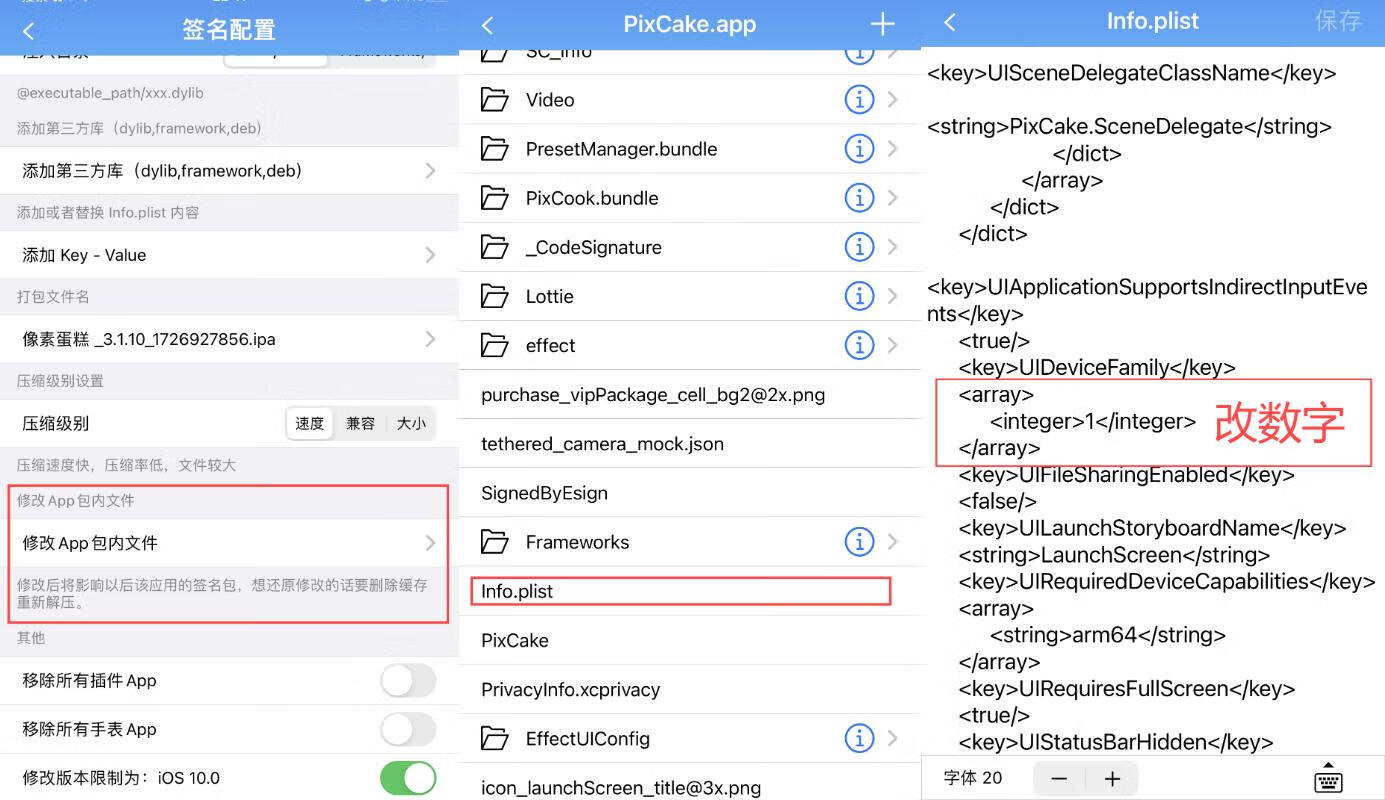Tap UIFileSharingEnabled key line
1385x800 pixels.
1127,475
